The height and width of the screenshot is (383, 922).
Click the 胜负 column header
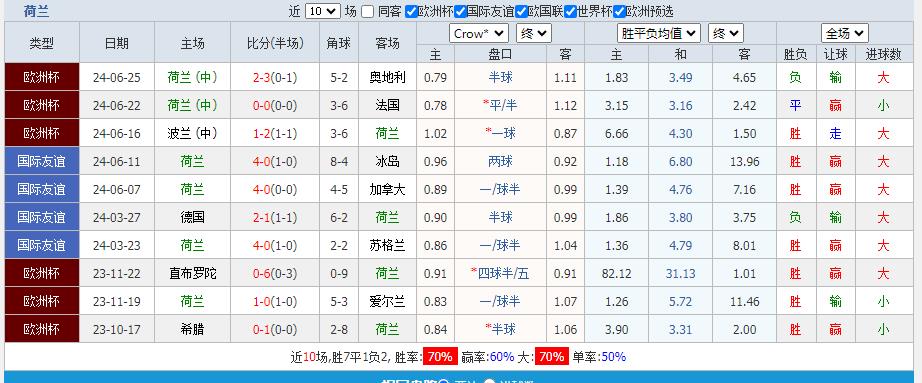[796, 55]
